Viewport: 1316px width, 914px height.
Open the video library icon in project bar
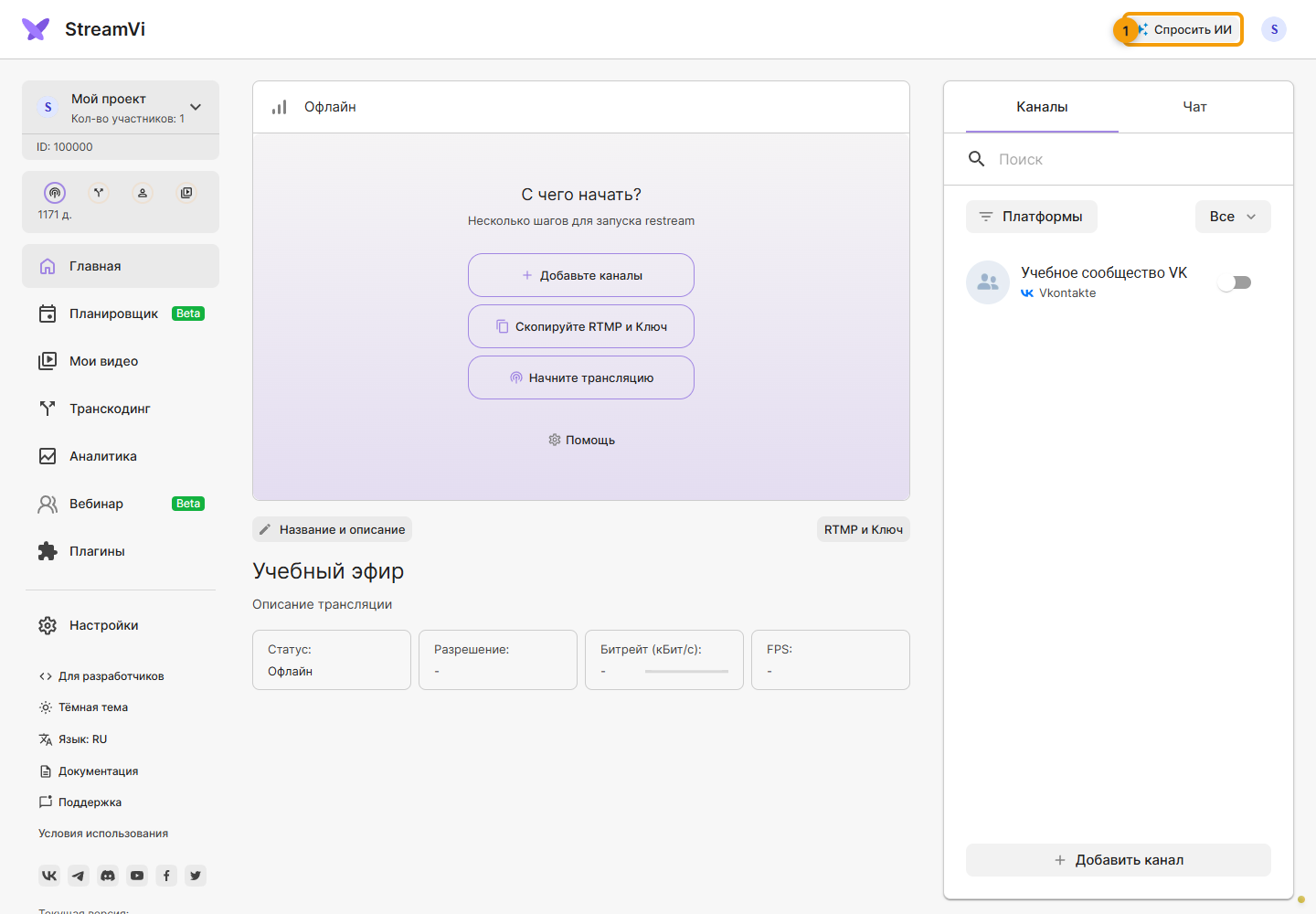pos(186,193)
